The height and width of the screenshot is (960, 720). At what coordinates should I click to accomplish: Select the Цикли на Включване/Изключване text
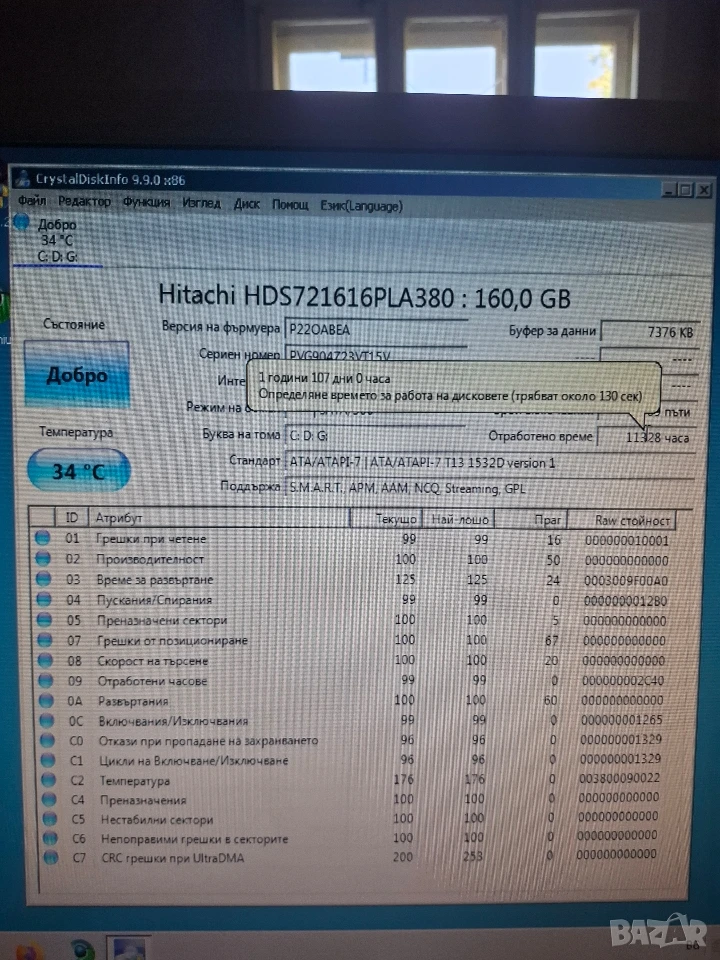click(x=193, y=760)
